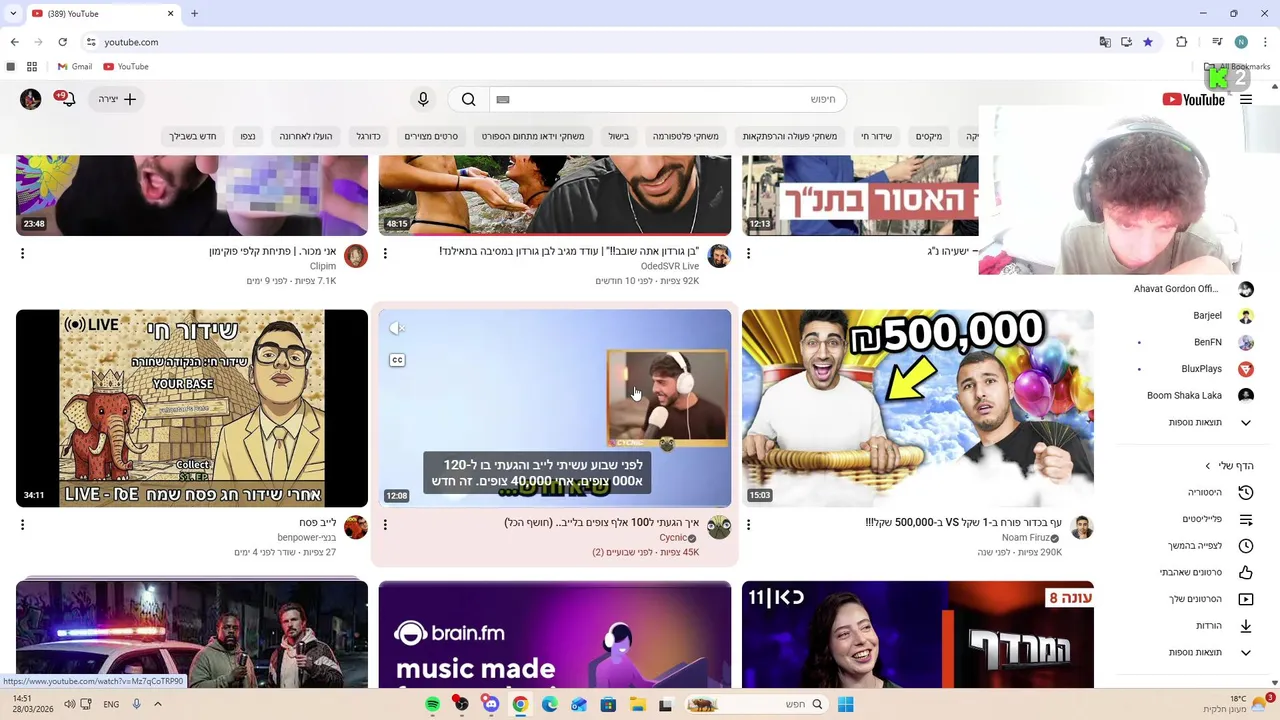
Task: Open Gmail bookmark in bookmarks bar
Action: tap(74, 67)
